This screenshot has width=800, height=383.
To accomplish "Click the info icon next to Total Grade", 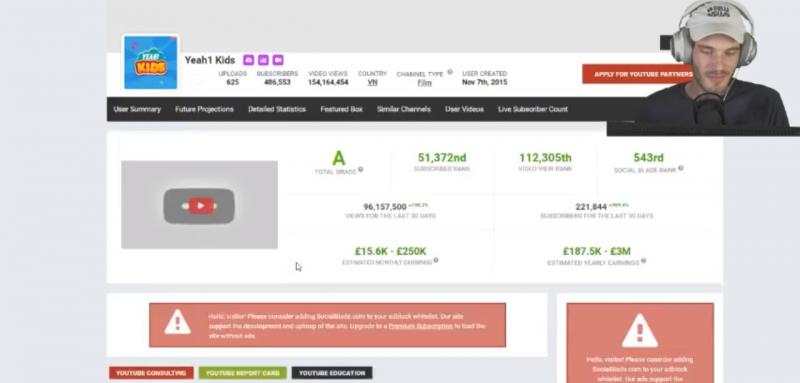I will [x=361, y=170].
